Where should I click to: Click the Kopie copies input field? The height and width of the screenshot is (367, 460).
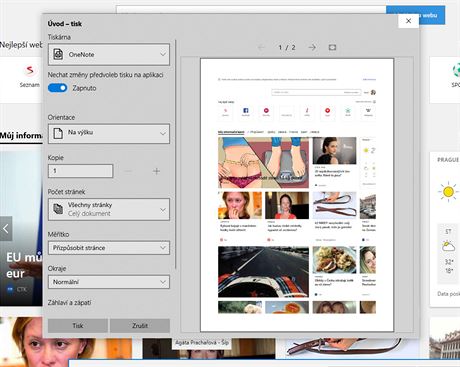80,171
